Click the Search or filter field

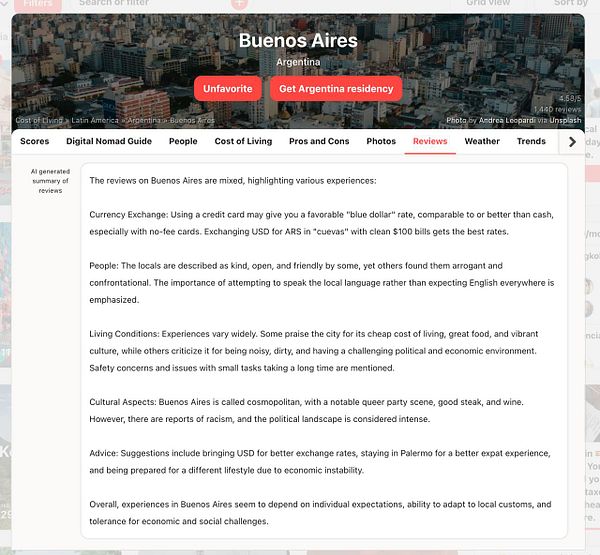(114, 3)
